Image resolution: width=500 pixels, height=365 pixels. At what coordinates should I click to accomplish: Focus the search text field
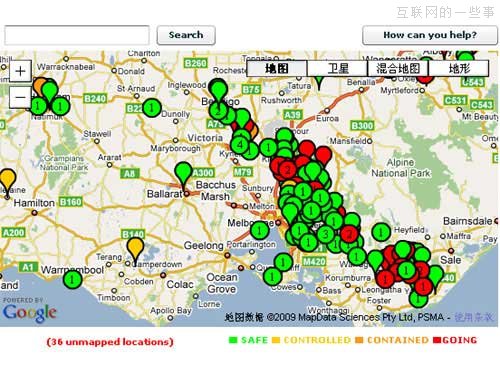click(x=77, y=35)
